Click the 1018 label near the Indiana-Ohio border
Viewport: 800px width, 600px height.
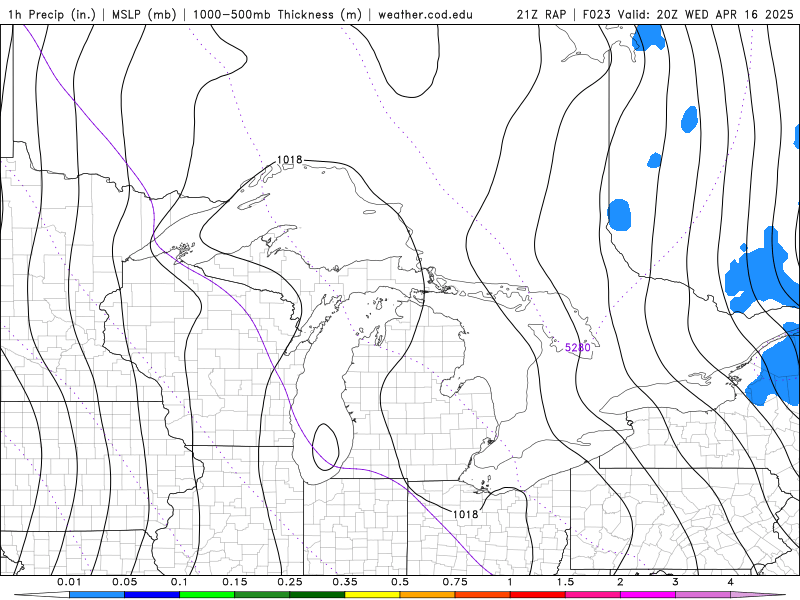[465, 514]
